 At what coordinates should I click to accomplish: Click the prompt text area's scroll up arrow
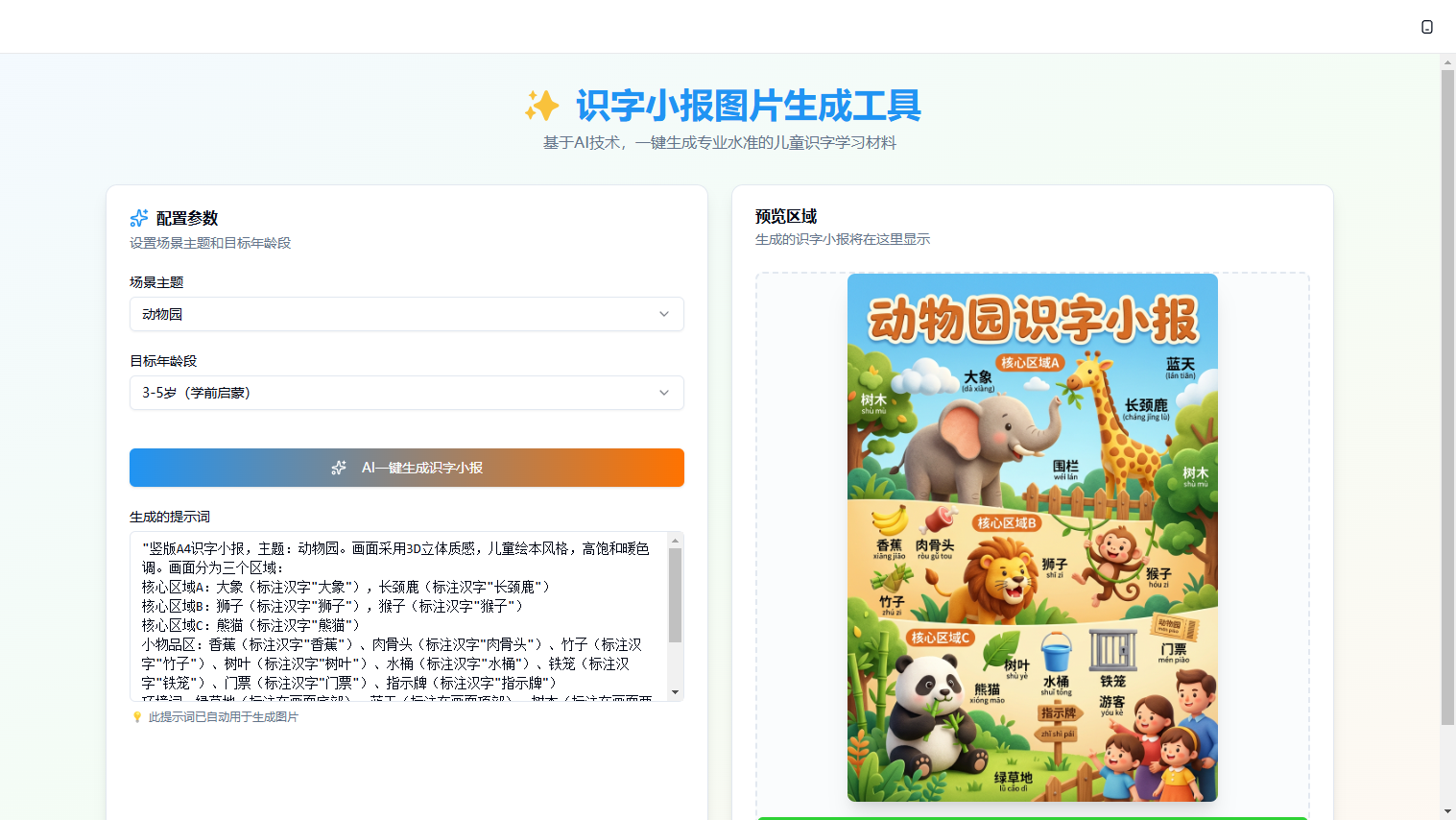(x=675, y=541)
